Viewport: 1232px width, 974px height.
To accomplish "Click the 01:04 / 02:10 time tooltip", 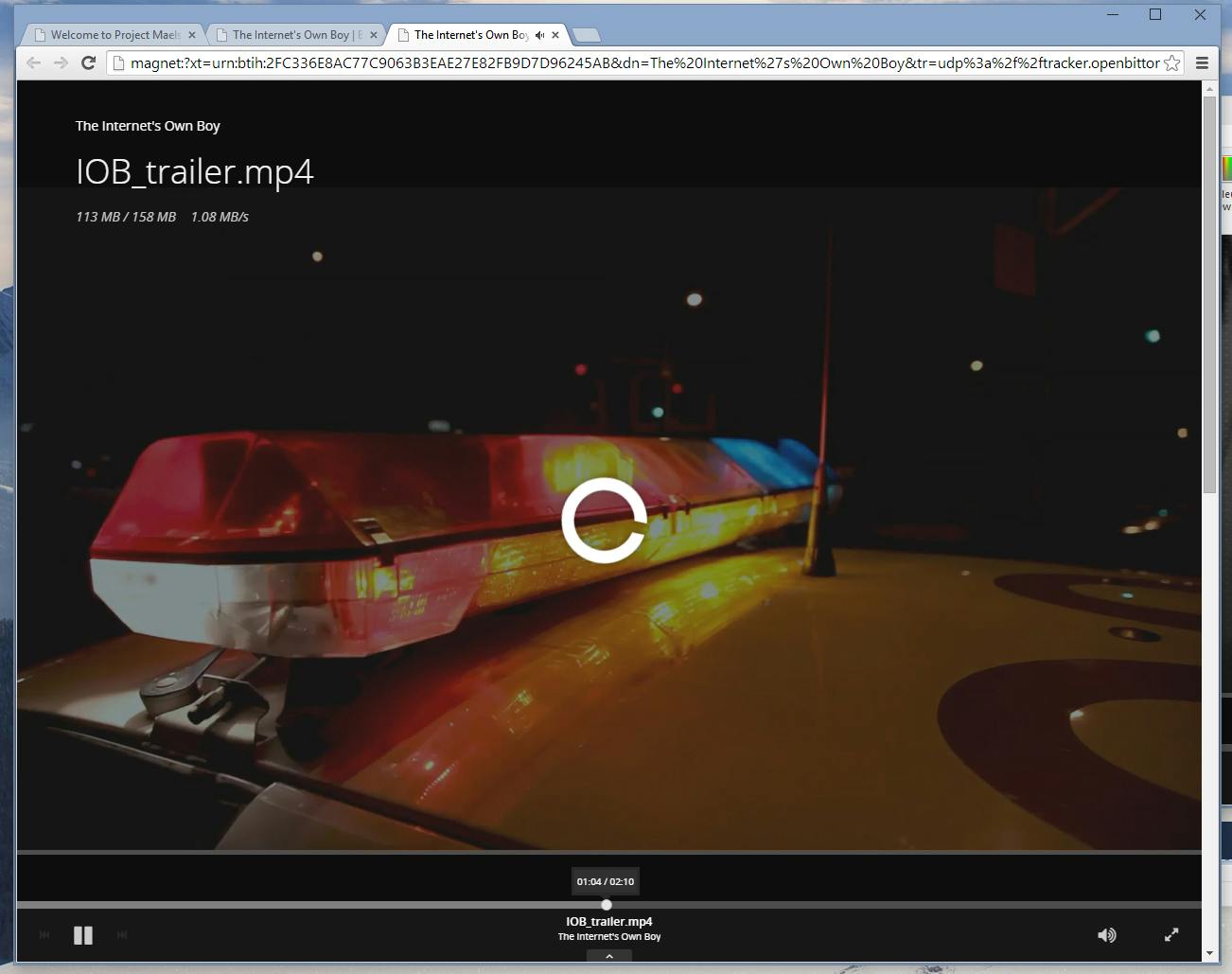I will click(606, 881).
